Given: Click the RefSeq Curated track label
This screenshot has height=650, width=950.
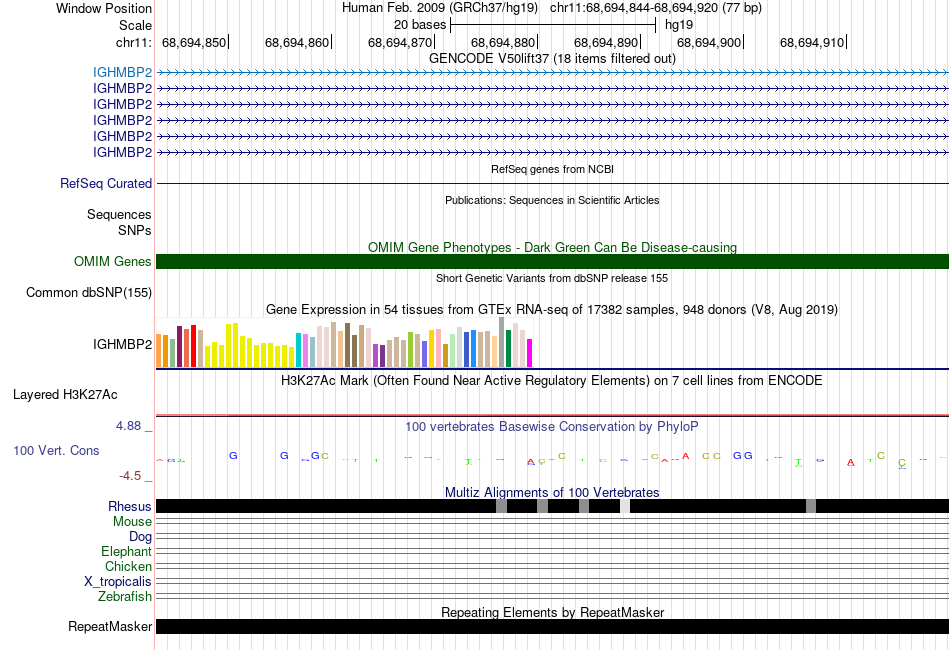Looking at the screenshot, I should [x=106, y=184].
